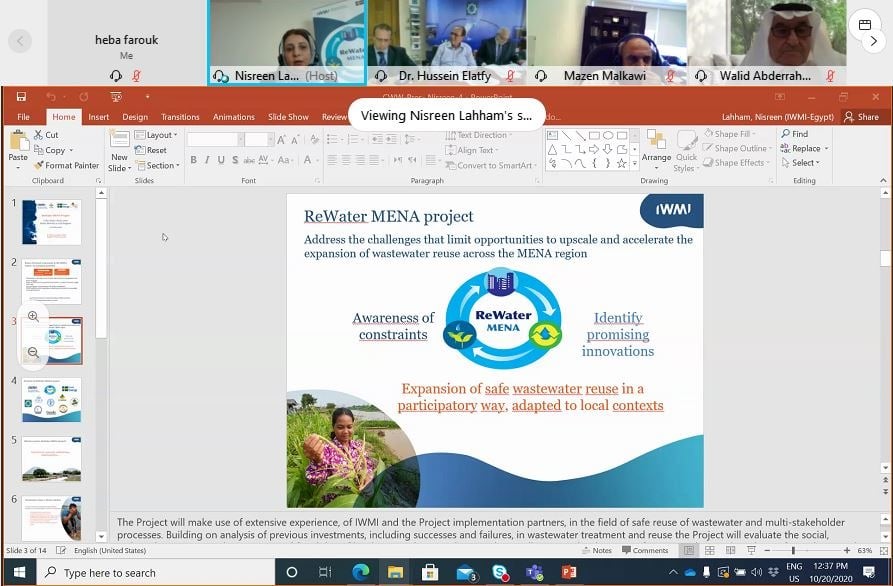This screenshot has width=893, height=586.
Task: Select the oval shape in shapes gallery
Action: tap(608, 136)
